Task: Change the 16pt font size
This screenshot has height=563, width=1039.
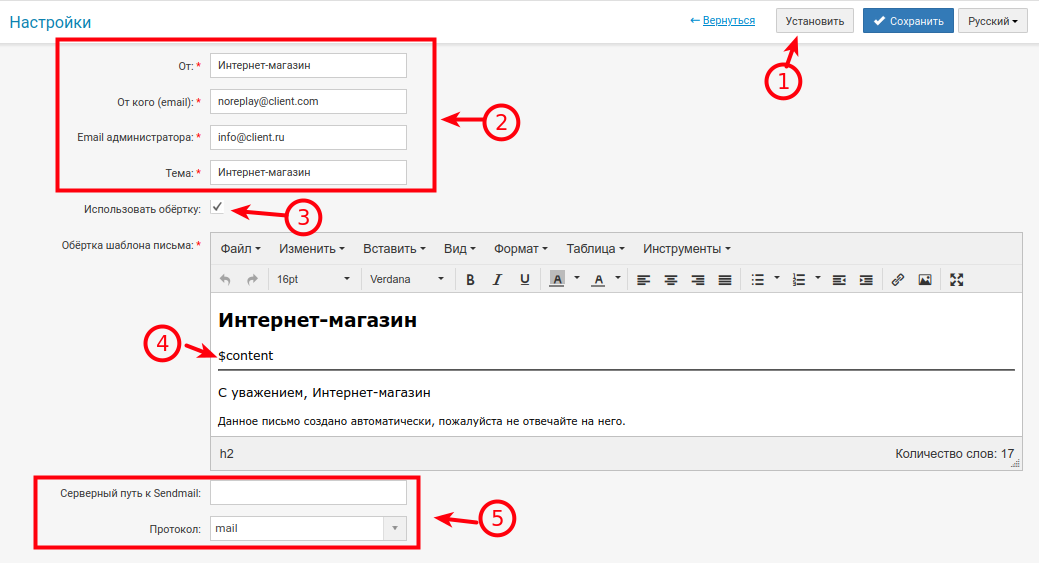Action: (x=313, y=280)
